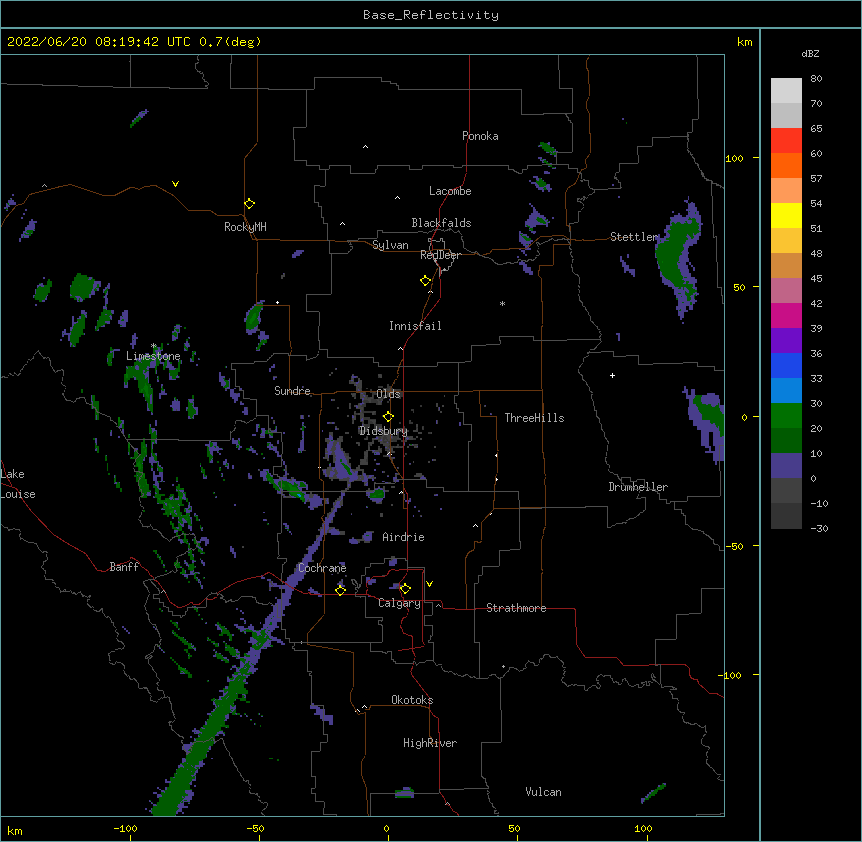
Task: Click the Okotoks label
Action: pyautogui.click(x=412, y=700)
